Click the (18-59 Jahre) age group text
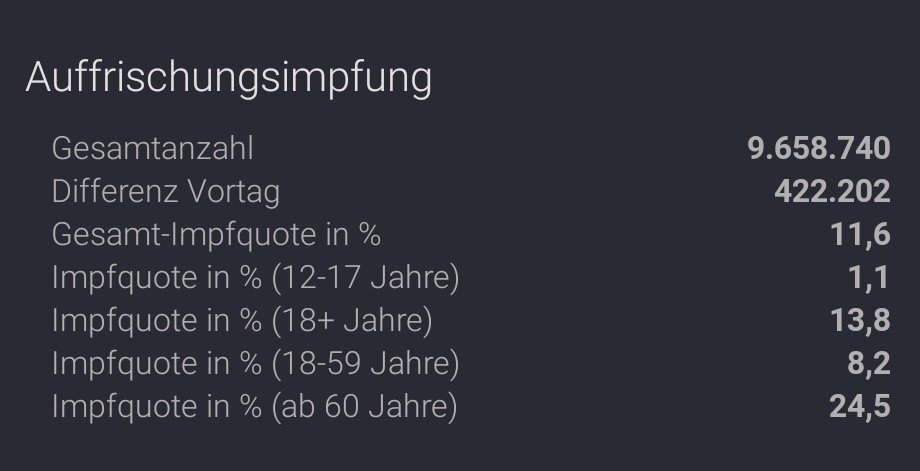Screen dimensions: 920x471 (366, 364)
